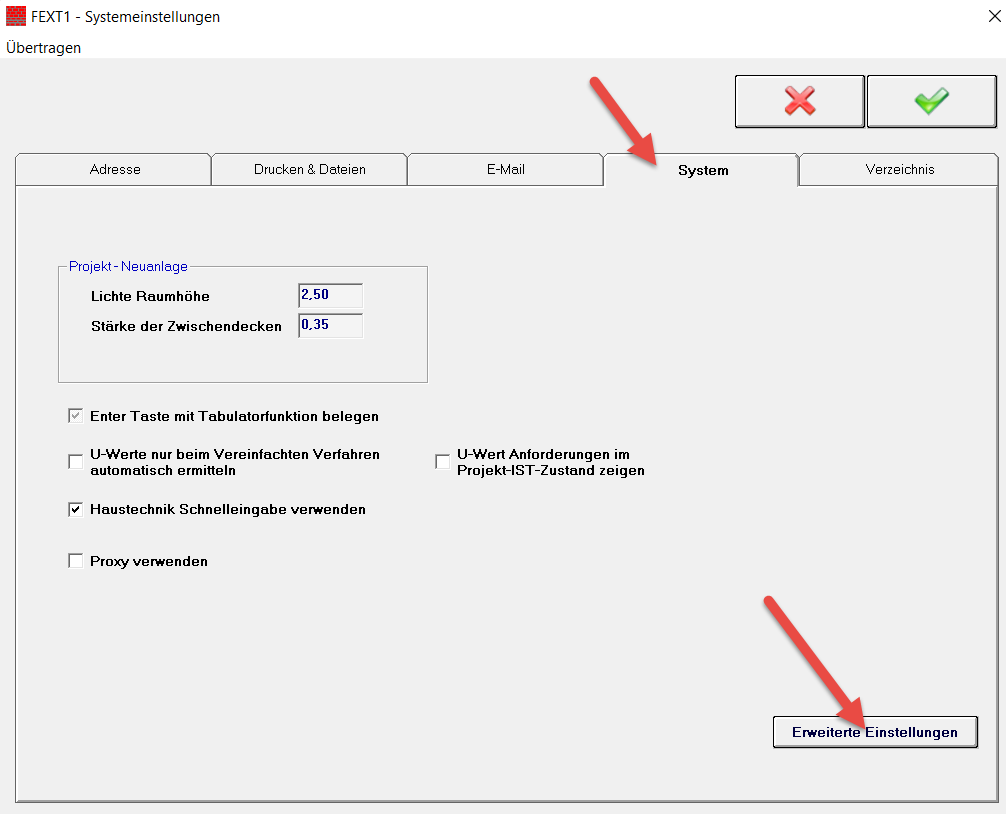Viewport: 1006px width, 814px height.
Task: Open Erweiterte Einstellungen
Action: 875,732
